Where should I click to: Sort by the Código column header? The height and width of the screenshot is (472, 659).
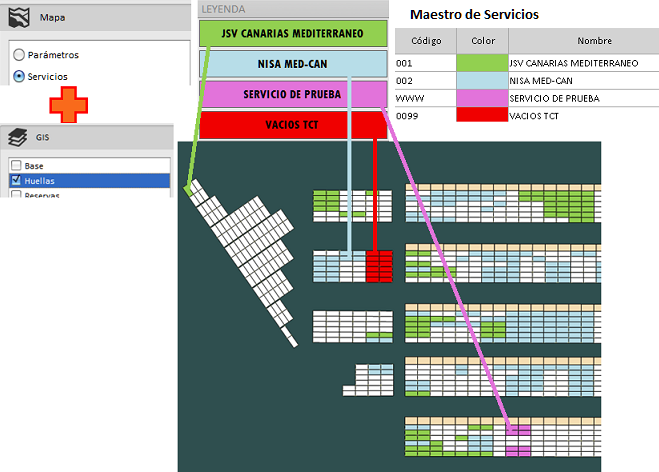click(x=426, y=40)
